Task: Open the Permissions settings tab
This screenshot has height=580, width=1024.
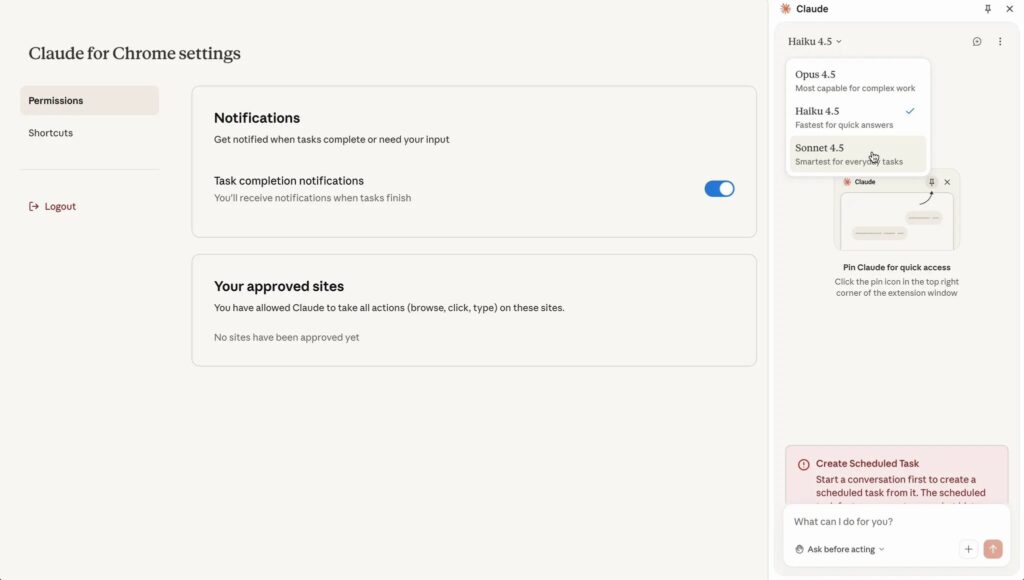Action: [89, 101]
